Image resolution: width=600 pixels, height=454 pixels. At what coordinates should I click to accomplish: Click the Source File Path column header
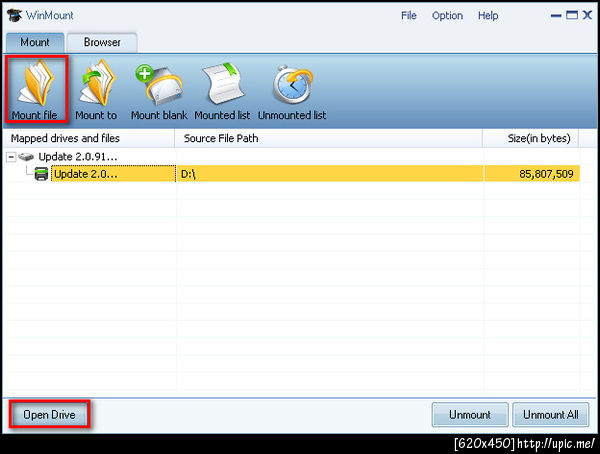tap(328, 138)
